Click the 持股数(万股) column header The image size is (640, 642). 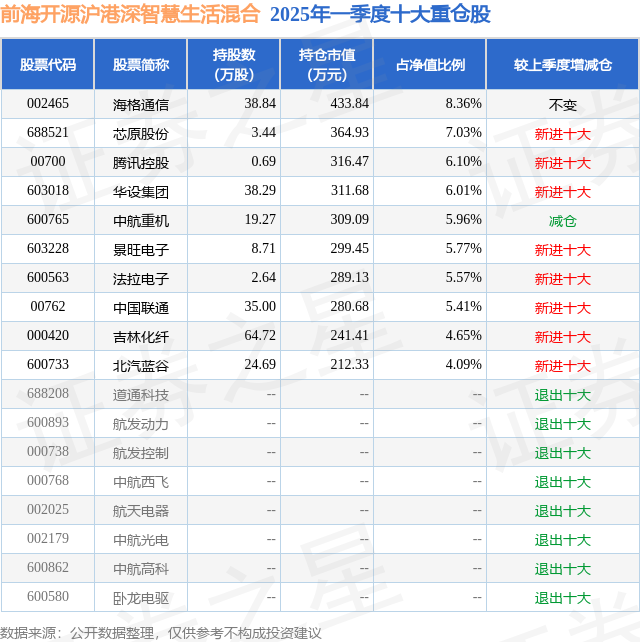tap(234, 65)
